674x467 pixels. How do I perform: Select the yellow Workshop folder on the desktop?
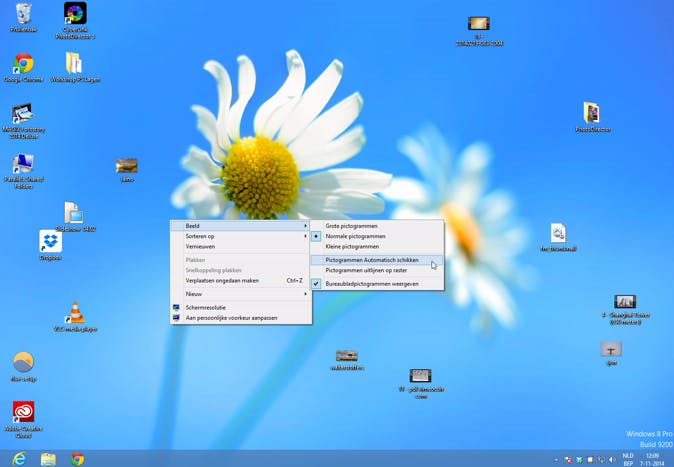[x=75, y=67]
